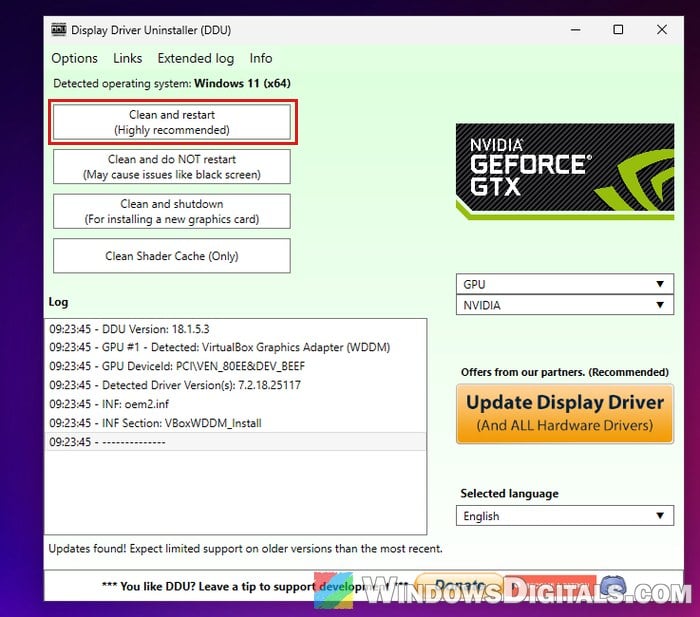Image resolution: width=700 pixels, height=617 pixels.
Task: Click Clean Shader Cache (Only) button
Action: point(172,256)
